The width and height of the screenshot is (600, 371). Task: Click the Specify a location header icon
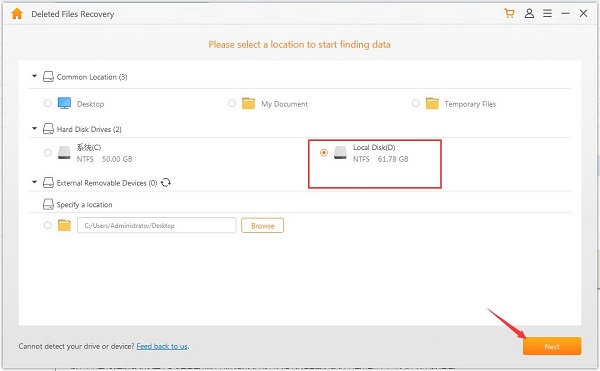(x=48, y=204)
